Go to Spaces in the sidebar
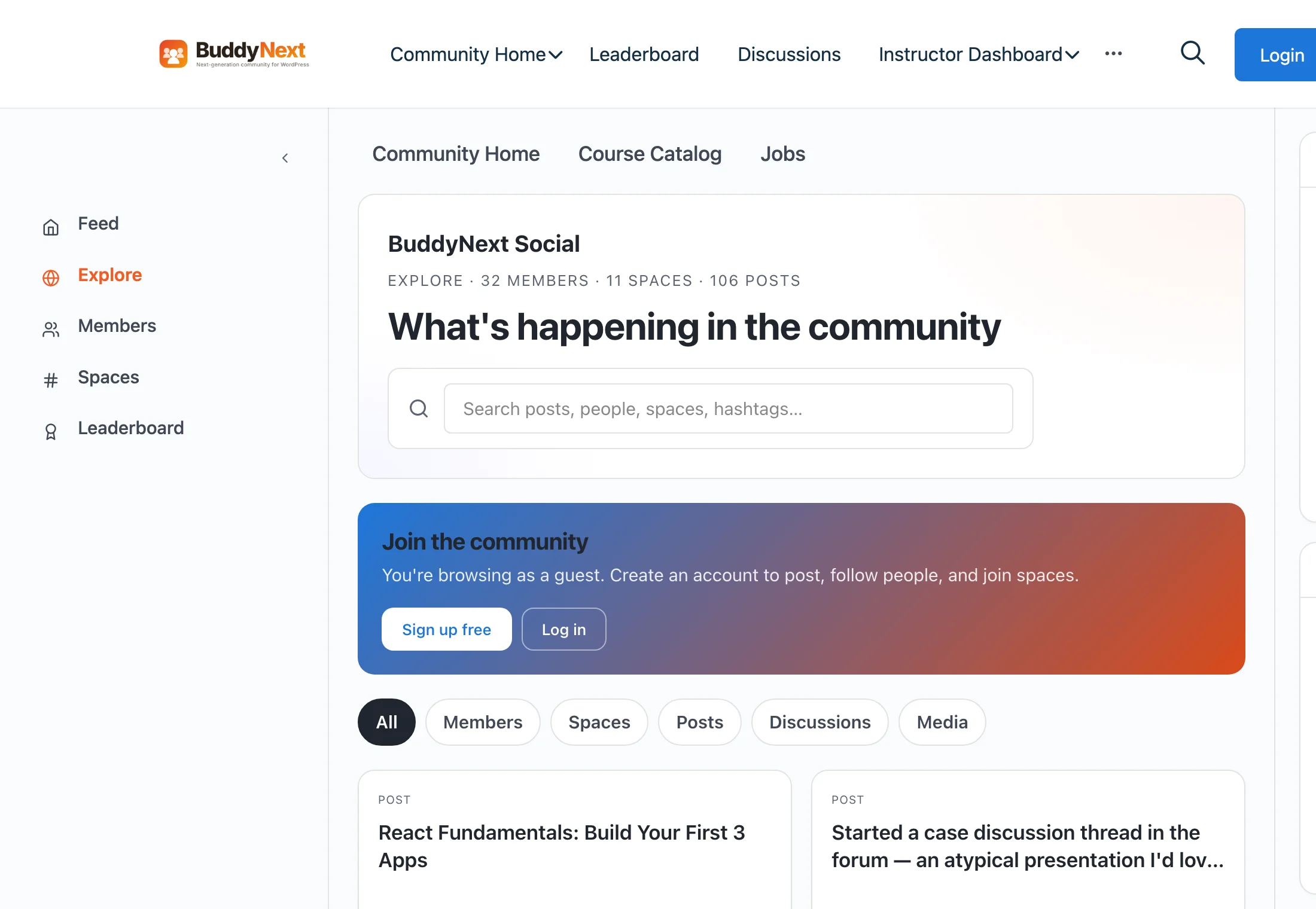Viewport: 1316px width, 909px height. (x=108, y=377)
